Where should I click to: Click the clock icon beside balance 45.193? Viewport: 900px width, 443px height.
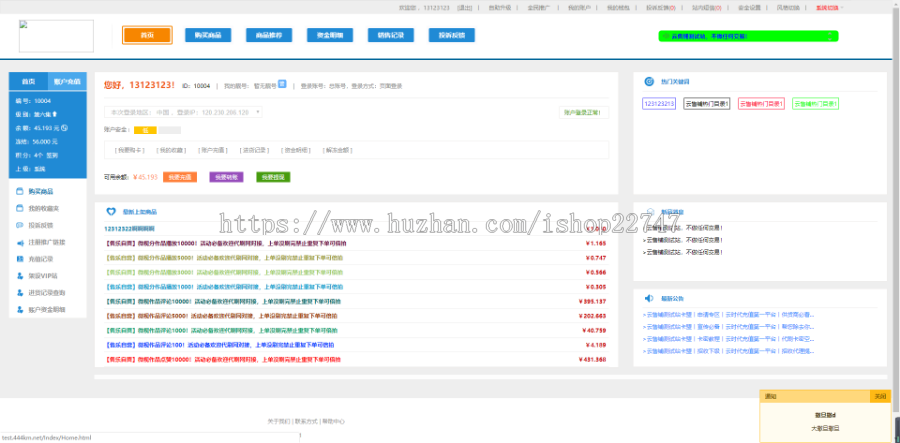(65, 127)
